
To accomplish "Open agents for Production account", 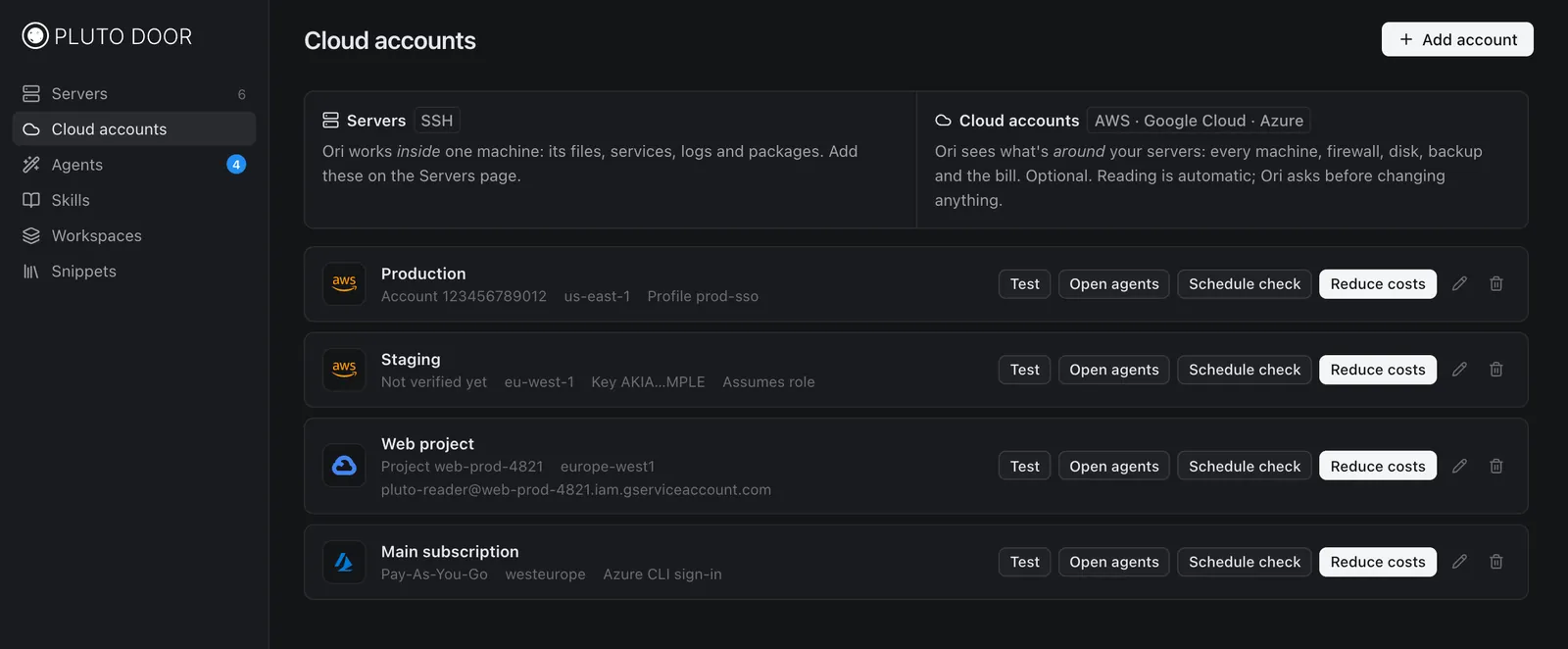I will coord(1114,284).
